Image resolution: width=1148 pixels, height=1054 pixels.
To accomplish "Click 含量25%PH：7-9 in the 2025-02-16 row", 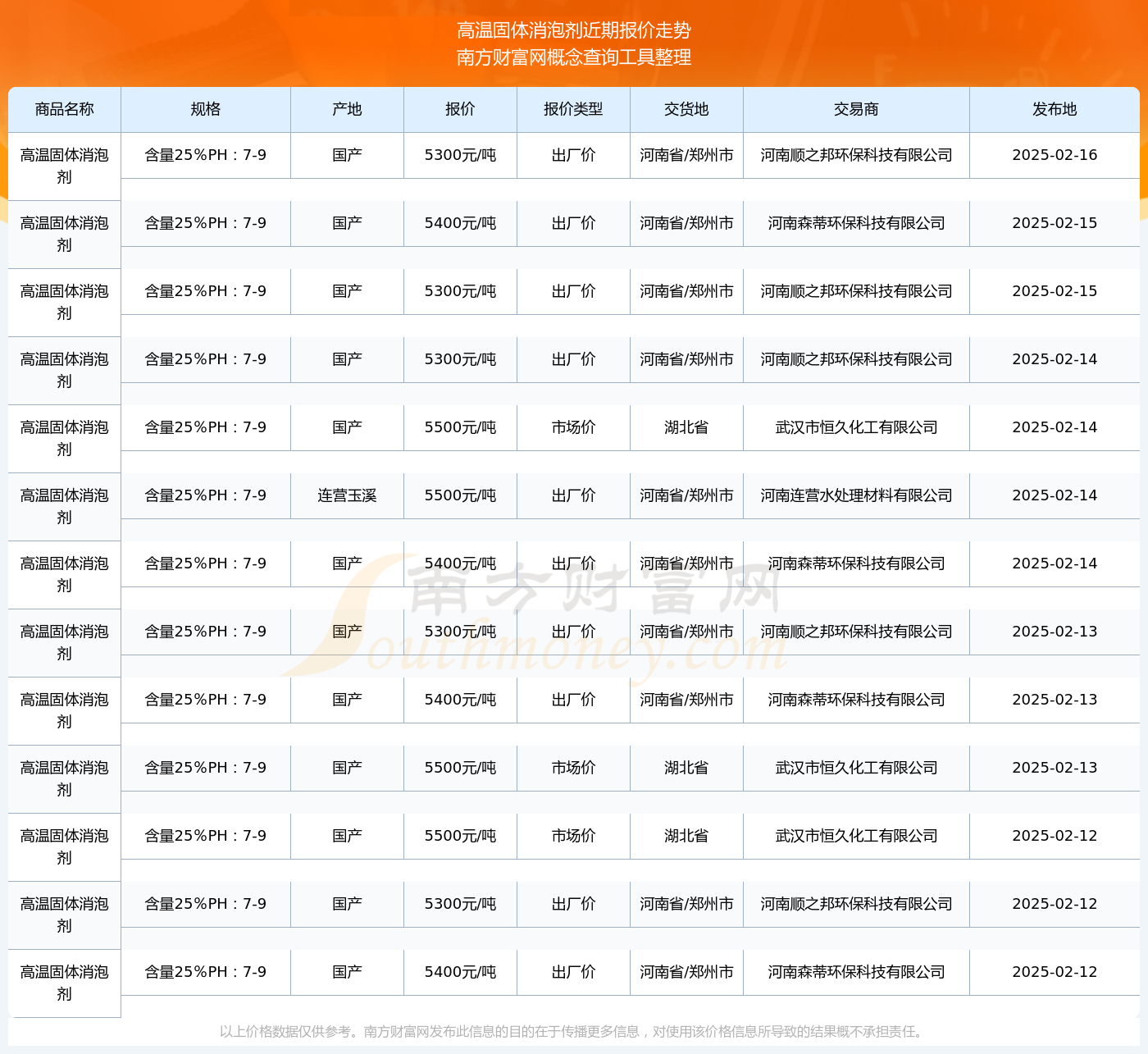I will tap(206, 155).
